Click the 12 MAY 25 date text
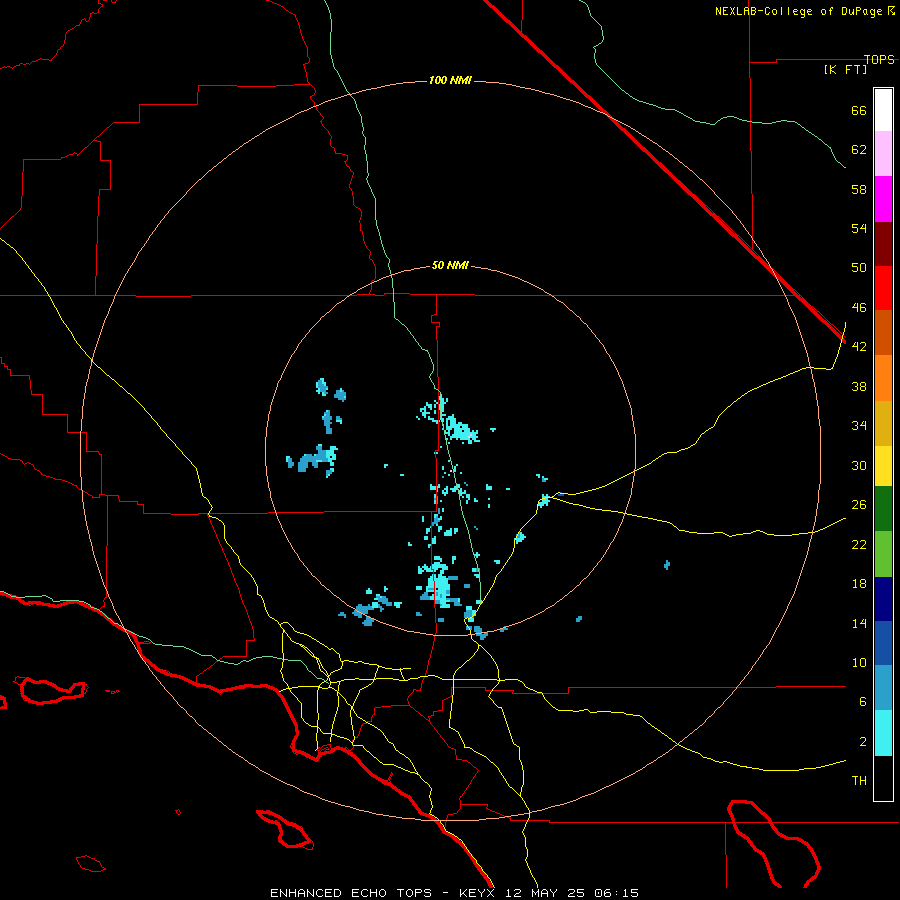Viewport: 900px width, 900px height. [545, 893]
